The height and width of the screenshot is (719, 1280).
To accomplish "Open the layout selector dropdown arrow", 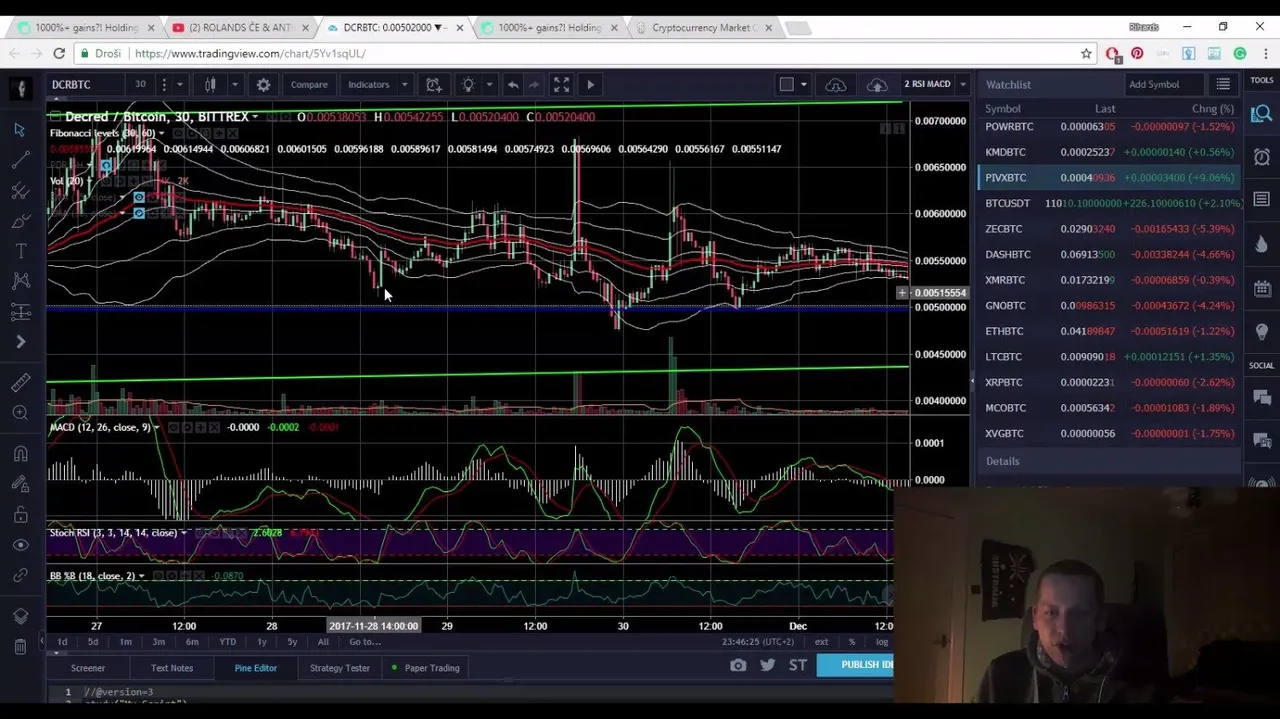I will (x=803, y=85).
